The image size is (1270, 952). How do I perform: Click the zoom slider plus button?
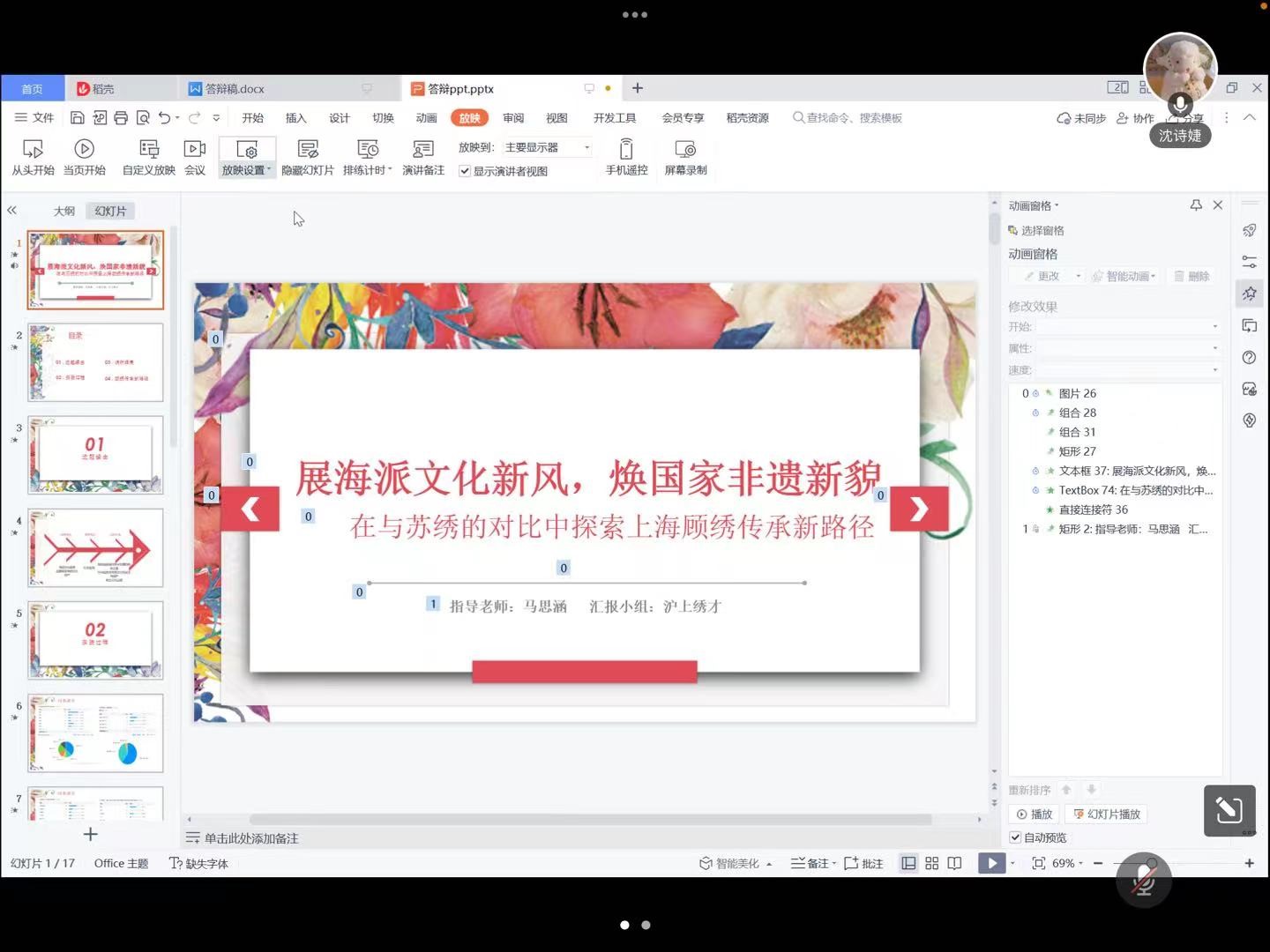click(x=1249, y=863)
